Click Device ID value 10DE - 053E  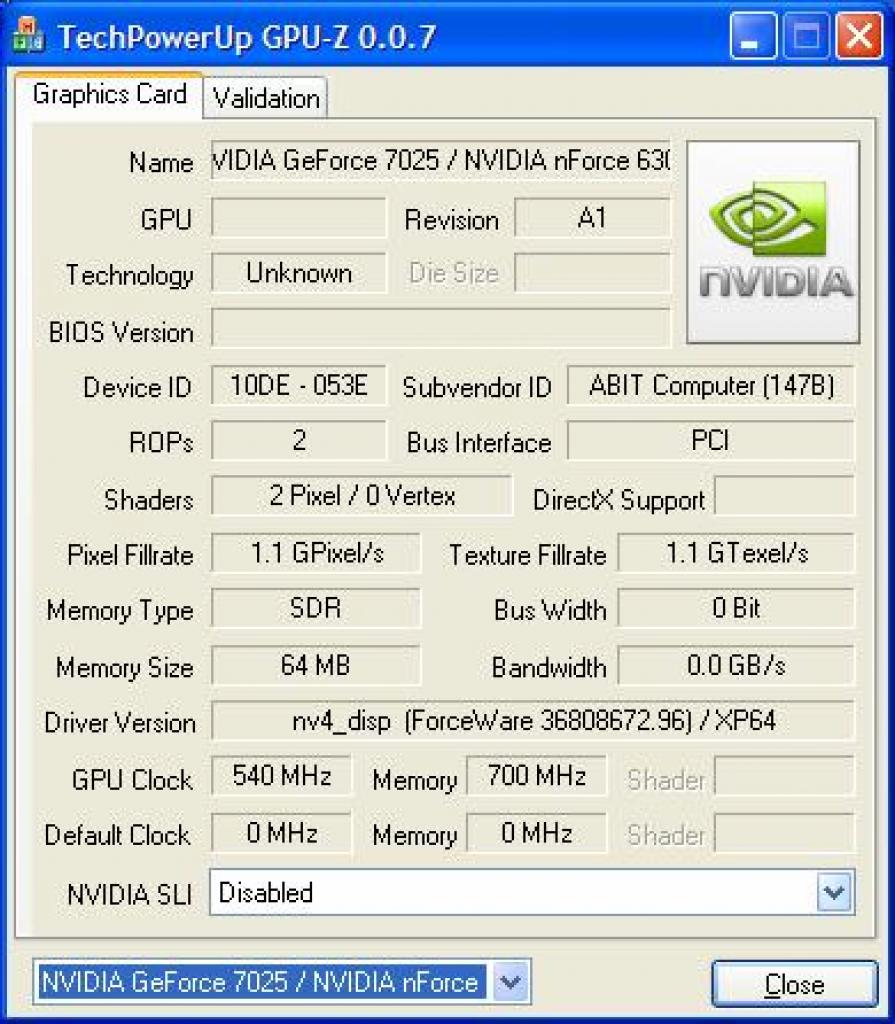coord(299,385)
